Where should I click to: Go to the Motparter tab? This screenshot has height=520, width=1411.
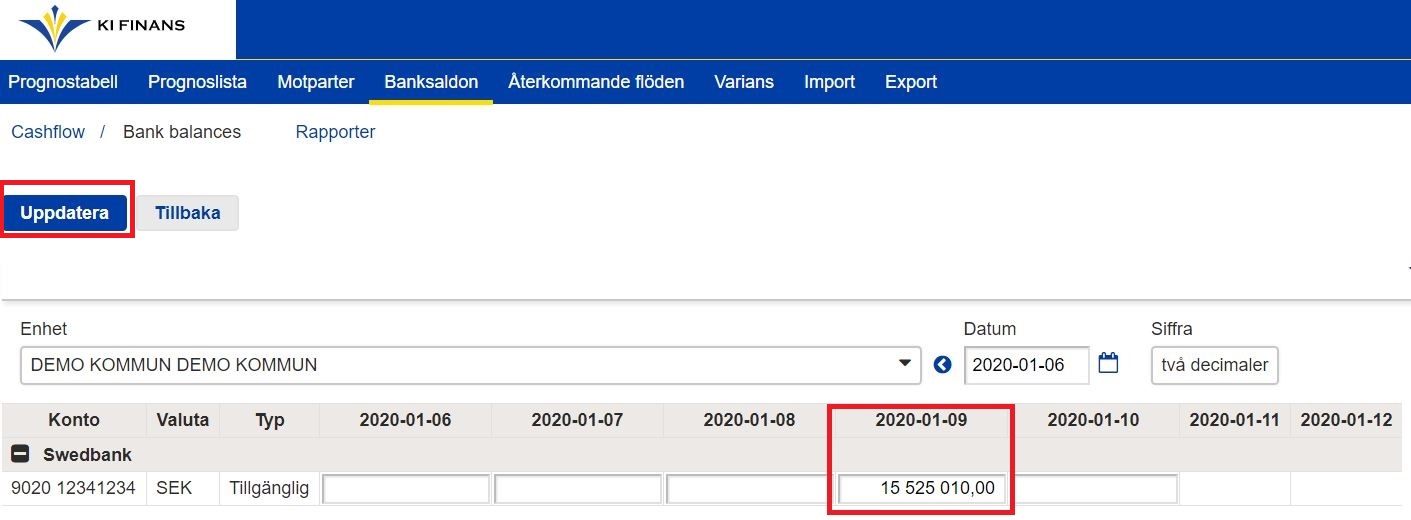coord(315,82)
